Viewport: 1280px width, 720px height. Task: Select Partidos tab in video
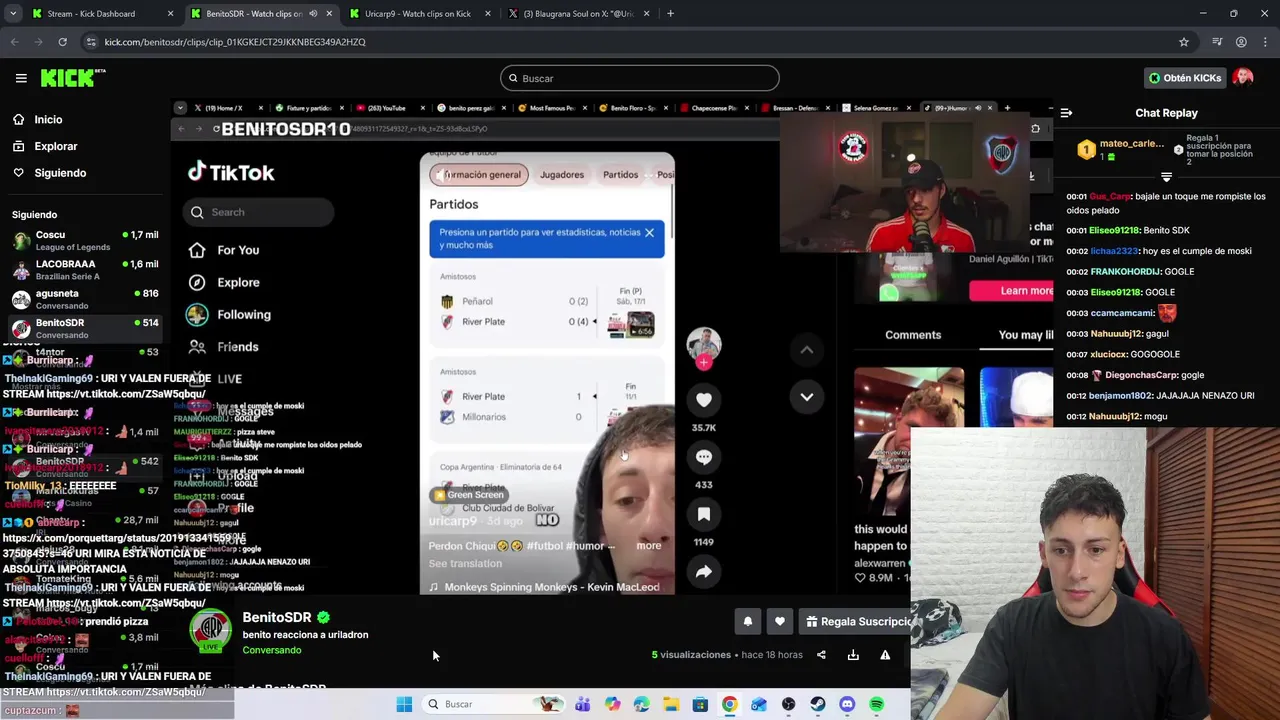[x=620, y=175]
